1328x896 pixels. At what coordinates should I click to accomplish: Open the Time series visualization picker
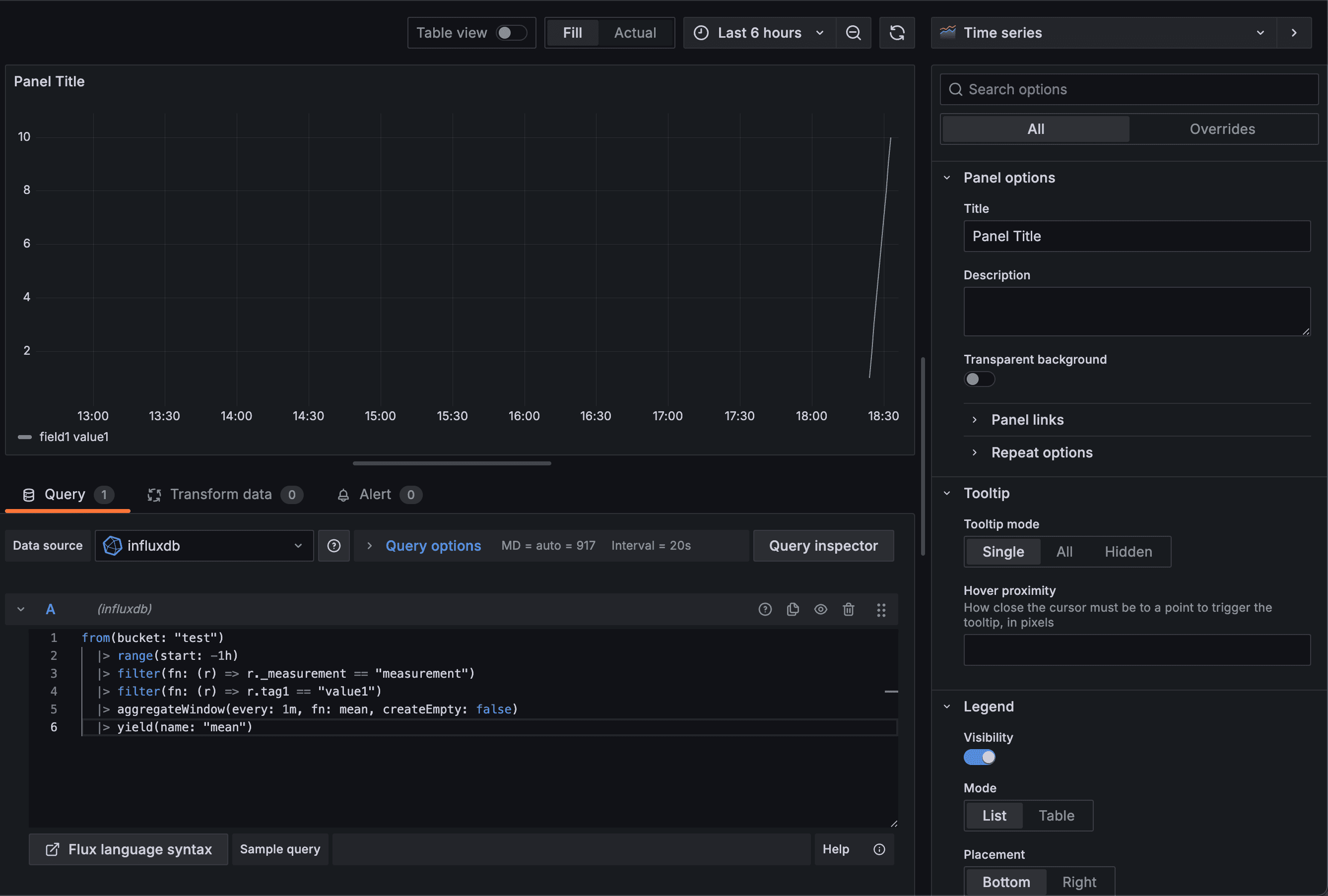pyautogui.click(x=1103, y=33)
